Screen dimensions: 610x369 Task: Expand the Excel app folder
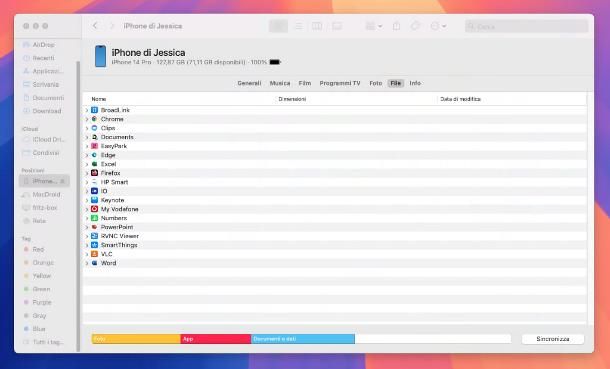[x=87, y=164]
